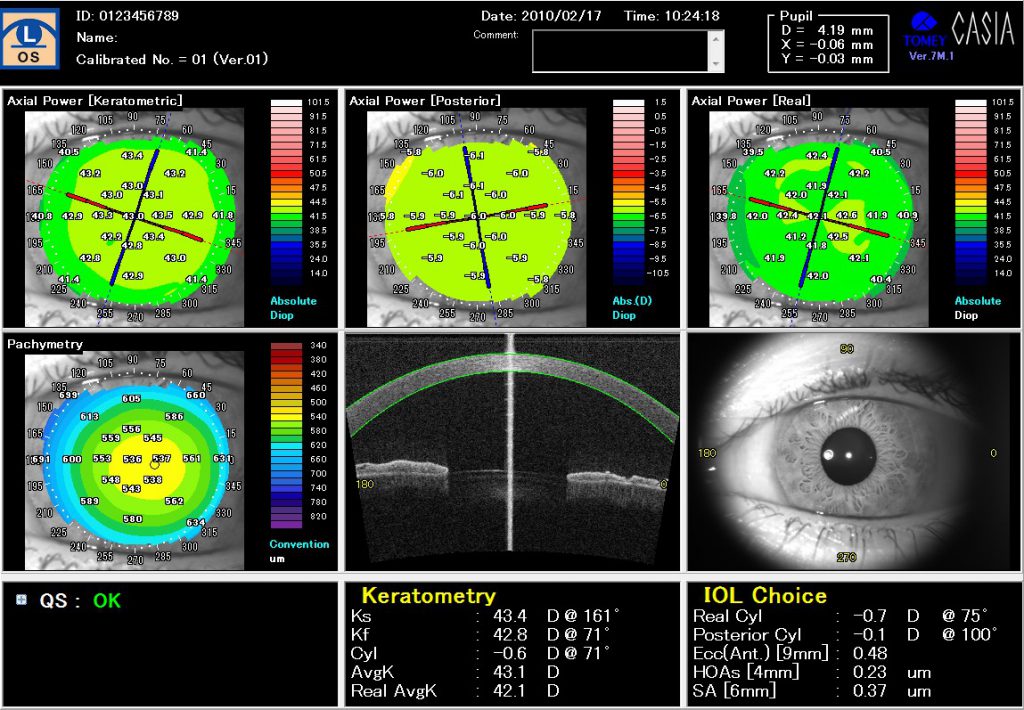This screenshot has width=1024, height=710.
Task: Click the Comment box scroll down arrow
Action: tap(715, 64)
